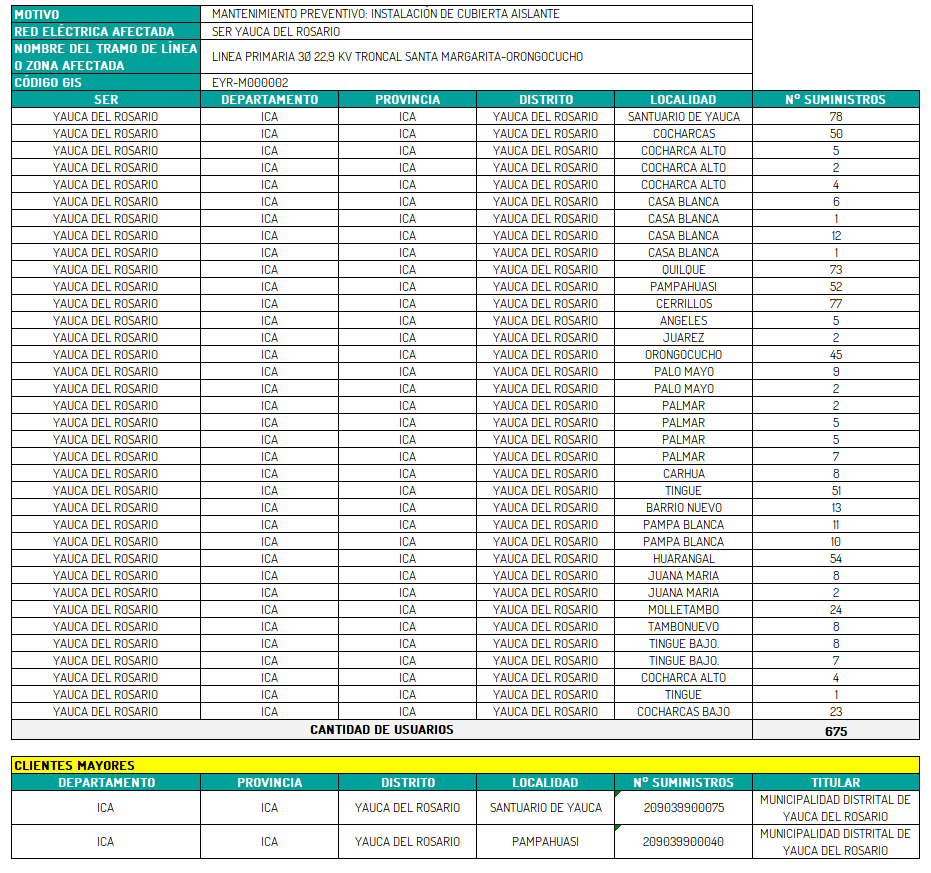Select the HUARANGAL locality cell

(683, 559)
